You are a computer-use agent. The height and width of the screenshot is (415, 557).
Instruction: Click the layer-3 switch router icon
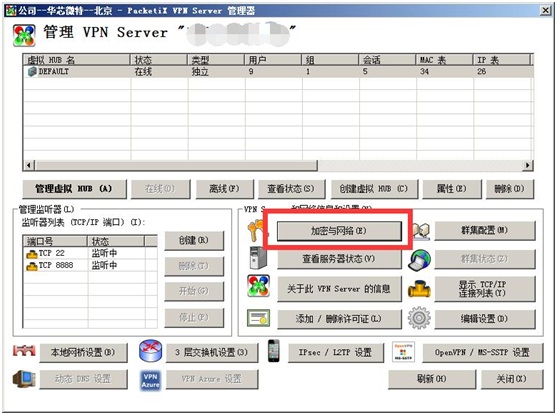click(x=151, y=351)
